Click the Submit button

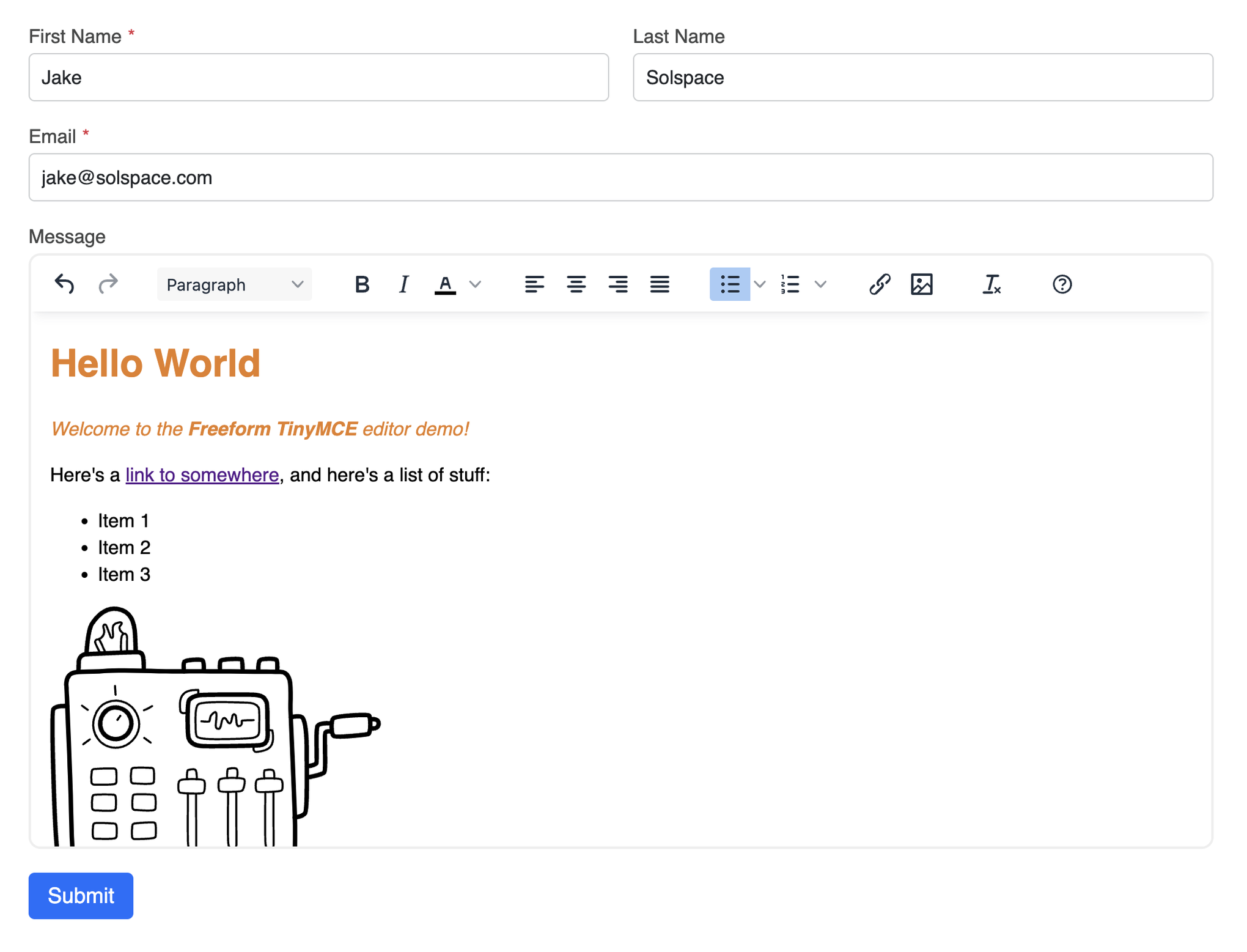pos(80,895)
